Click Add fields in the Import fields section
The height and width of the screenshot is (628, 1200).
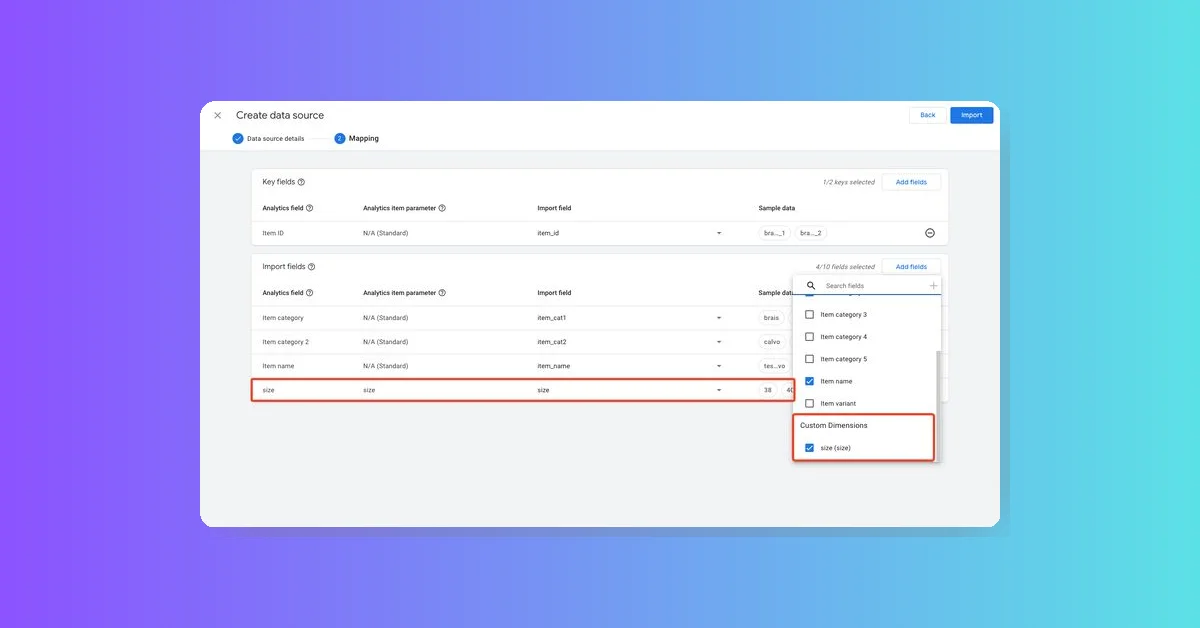(911, 267)
